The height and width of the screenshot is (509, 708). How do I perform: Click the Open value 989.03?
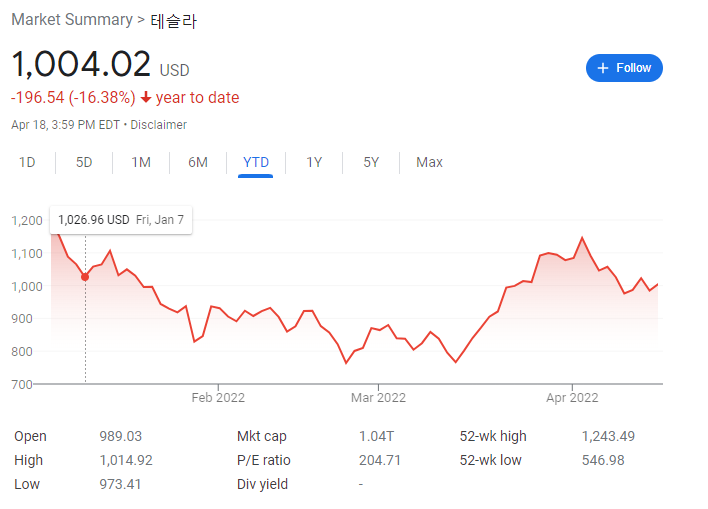pyautogui.click(x=121, y=436)
